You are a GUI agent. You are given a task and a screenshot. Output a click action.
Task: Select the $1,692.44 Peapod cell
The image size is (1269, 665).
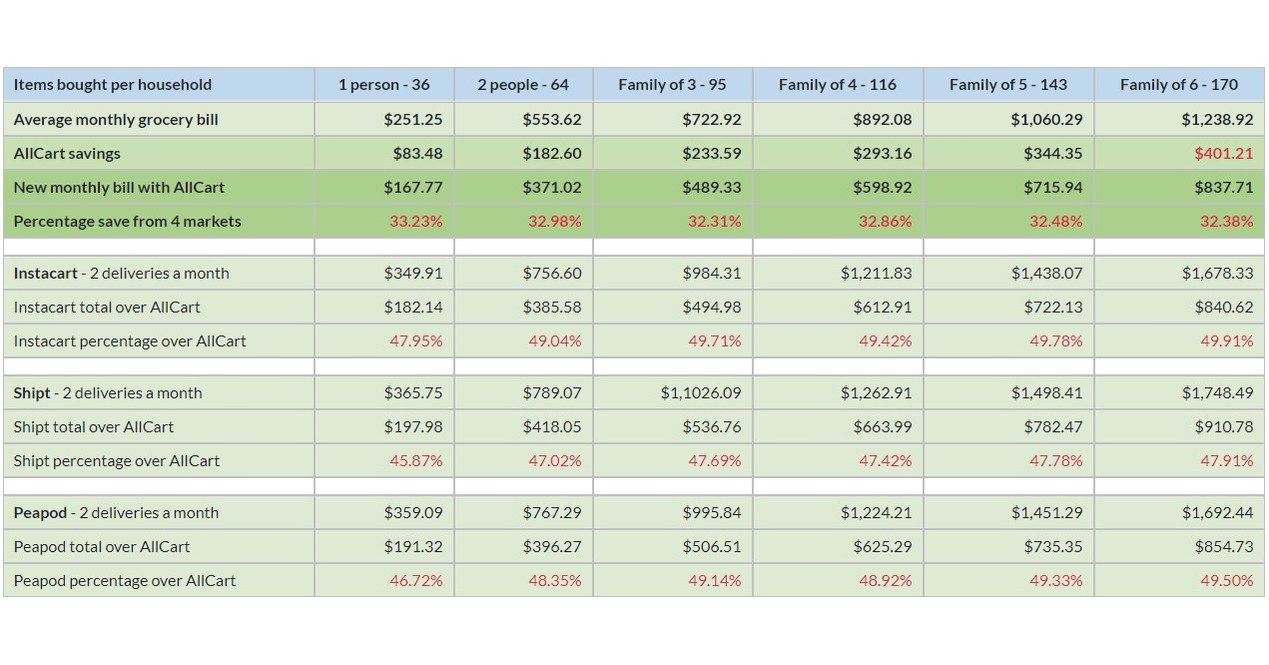click(1179, 514)
